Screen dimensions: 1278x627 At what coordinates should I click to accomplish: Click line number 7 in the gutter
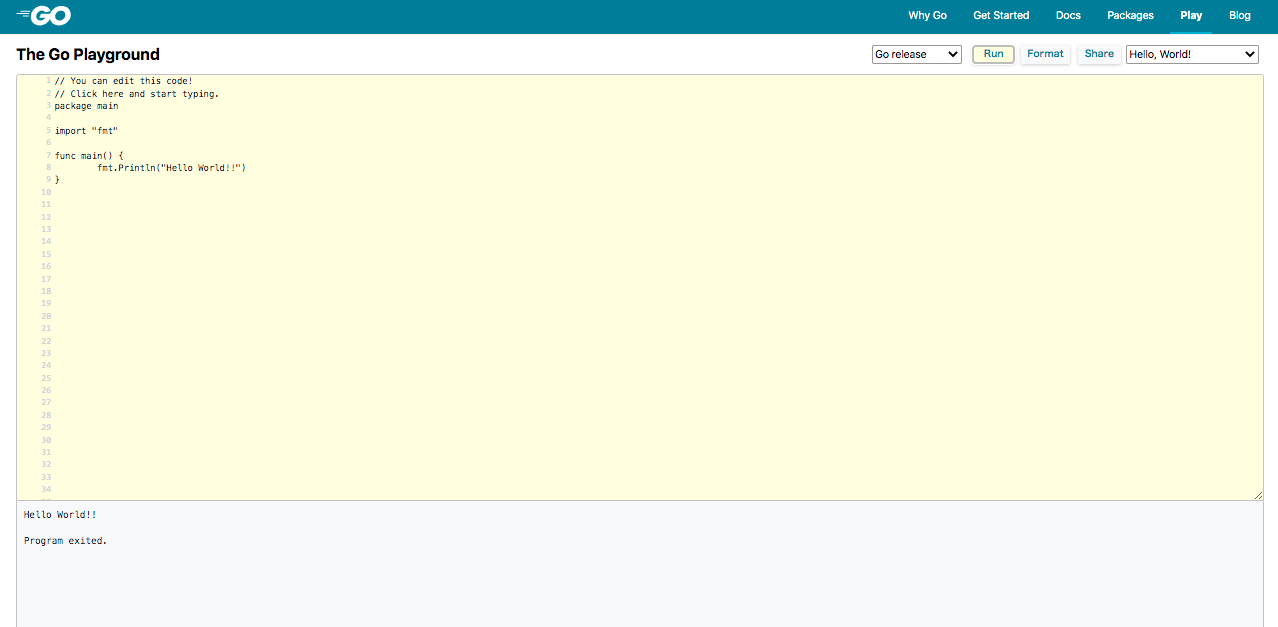pos(47,155)
